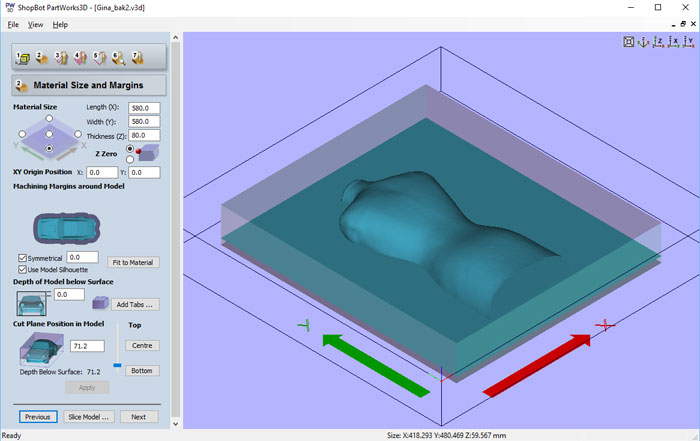Image resolution: width=700 pixels, height=441 pixels.
Task: Select top corner XY origin radio button
Action: click(49, 119)
